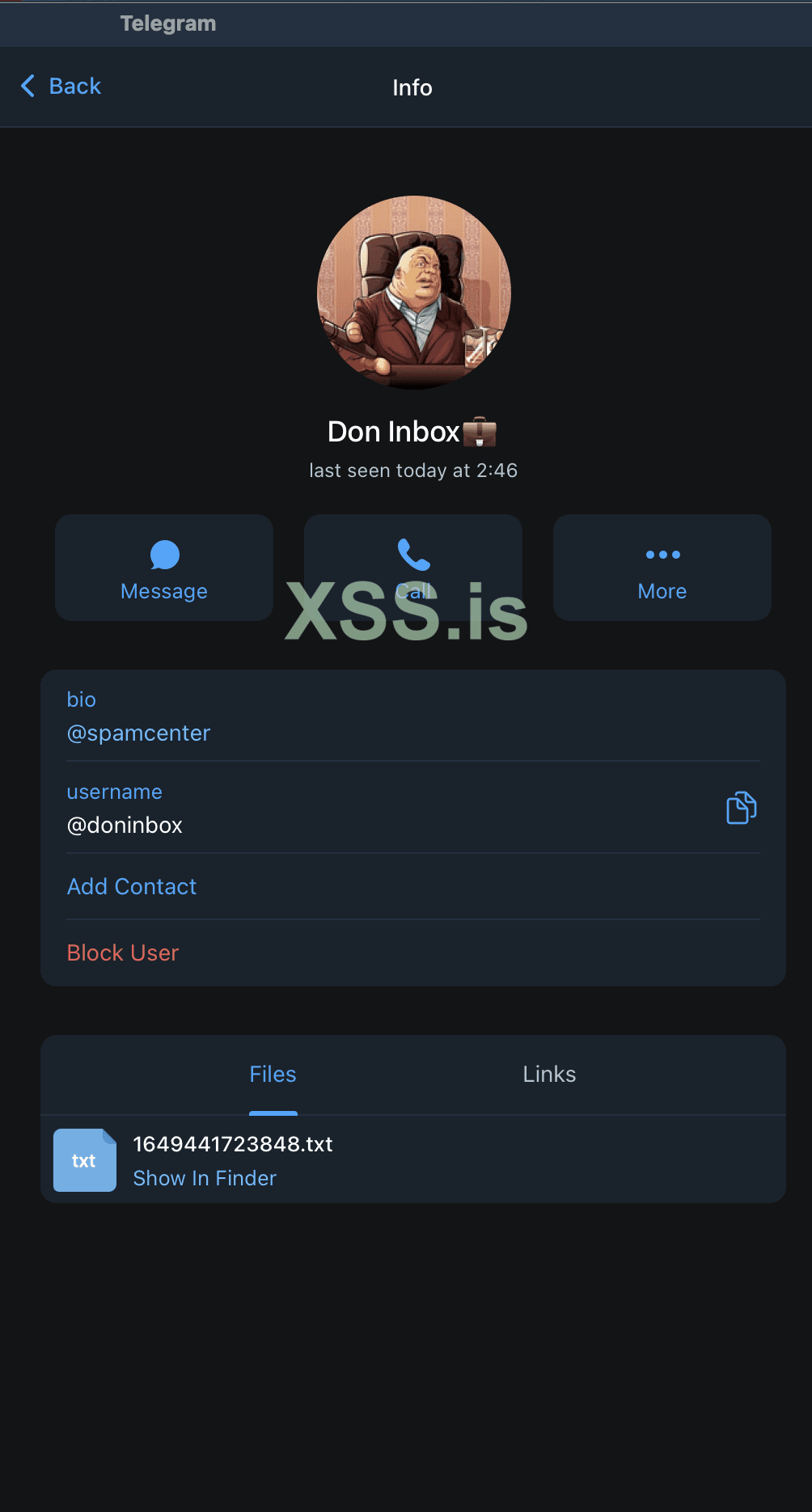Click the last seen status text
This screenshot has height=1512, width=812.
413,471
